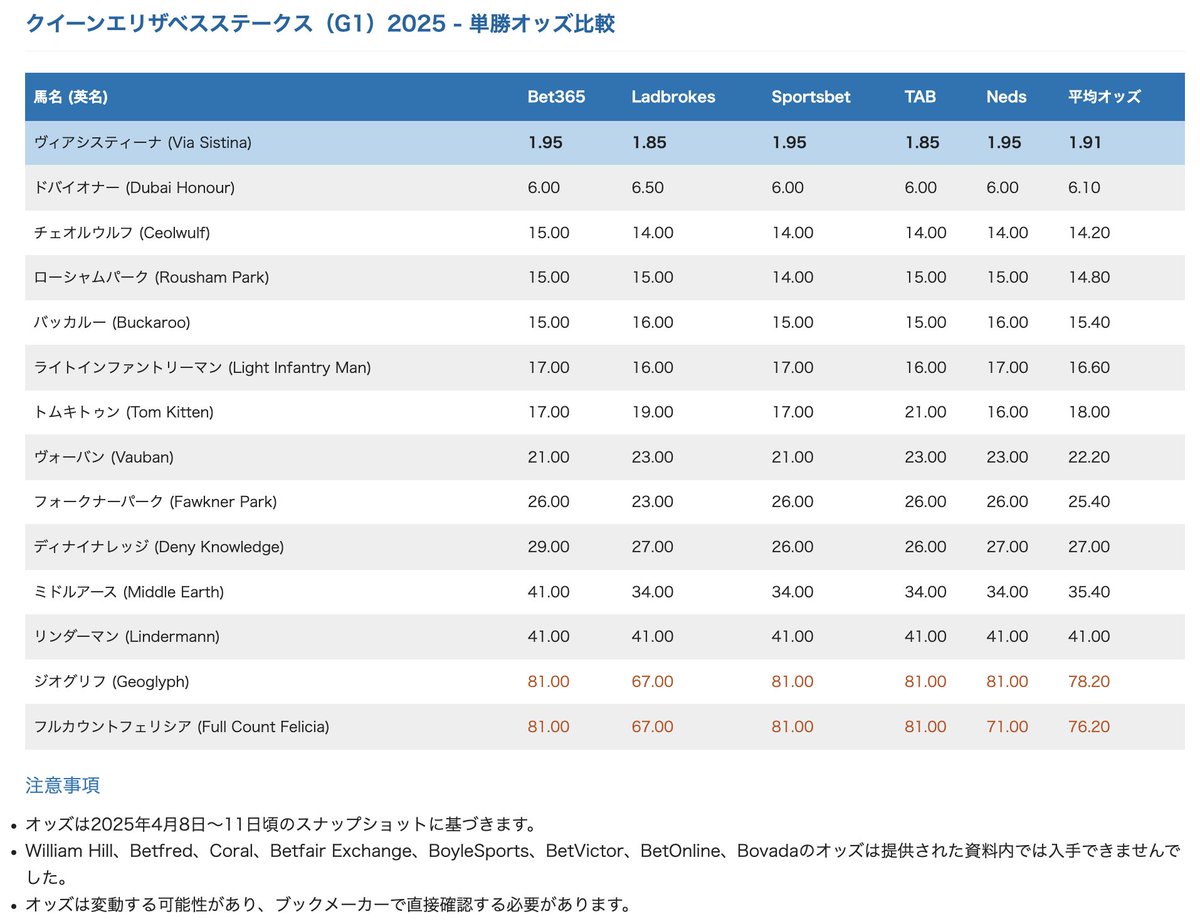This screenshot has width=1200, height=924.
Task: Click Light Infantry Man average 16.60
Action: point(1089,367)
